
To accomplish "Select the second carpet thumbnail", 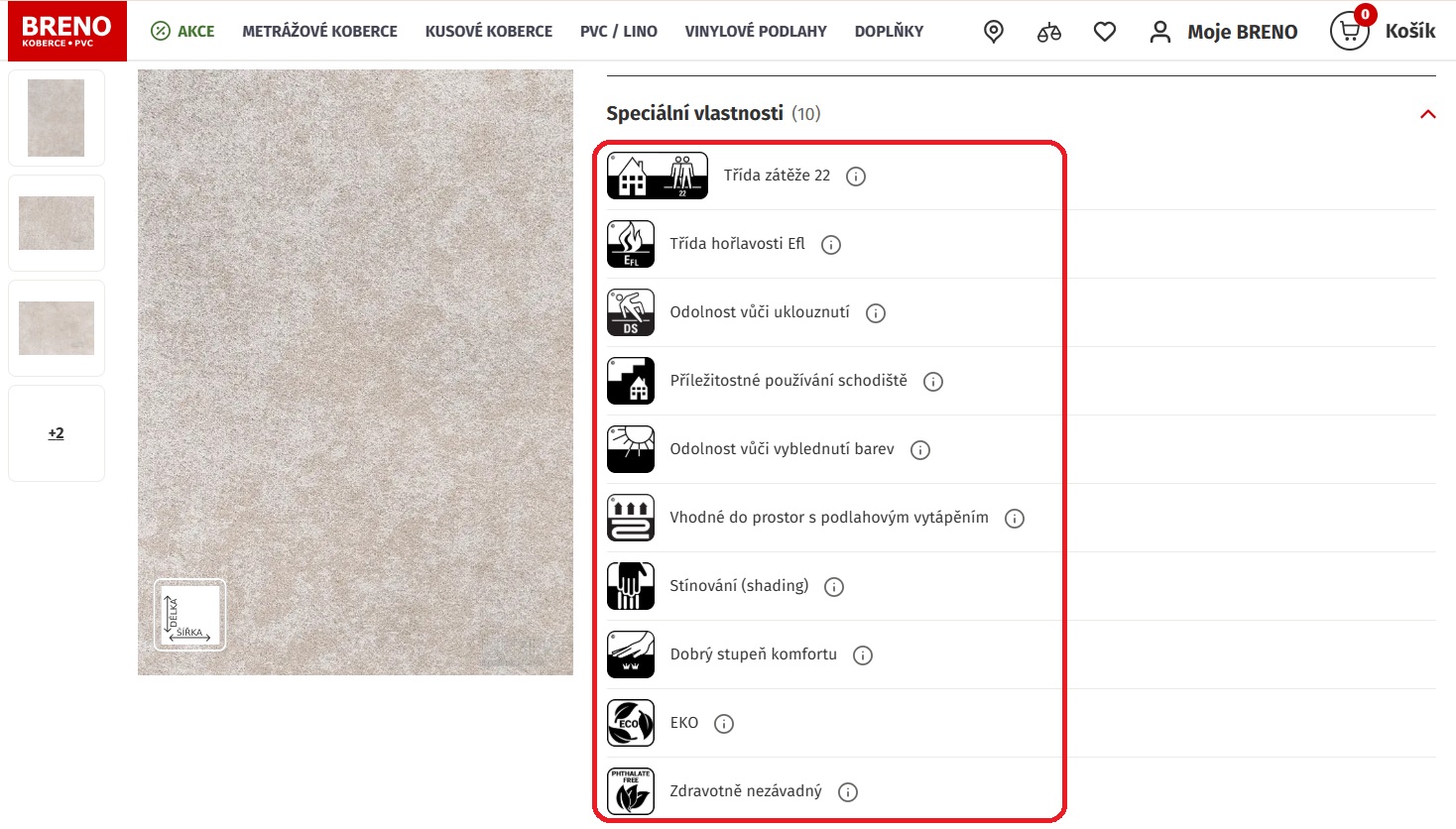I will point(57,223).
